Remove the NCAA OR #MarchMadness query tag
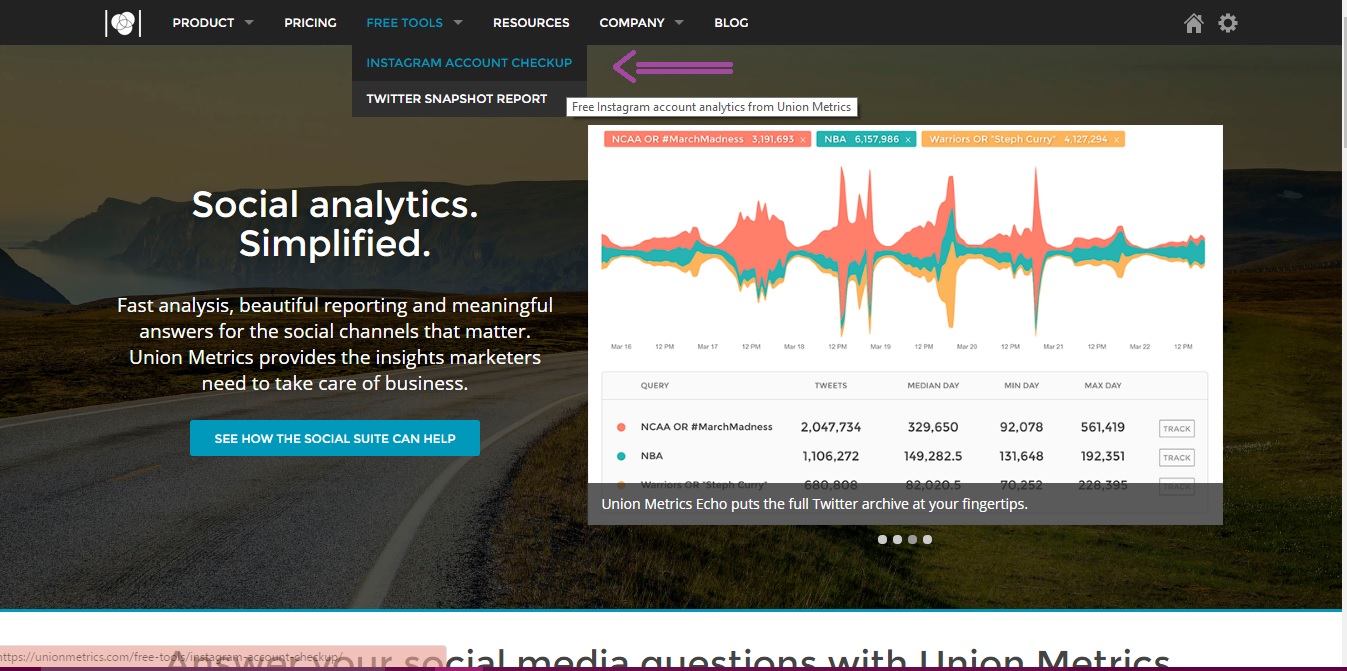The width and height of the screenshot is (1347, 671). [x=803, y=140]
